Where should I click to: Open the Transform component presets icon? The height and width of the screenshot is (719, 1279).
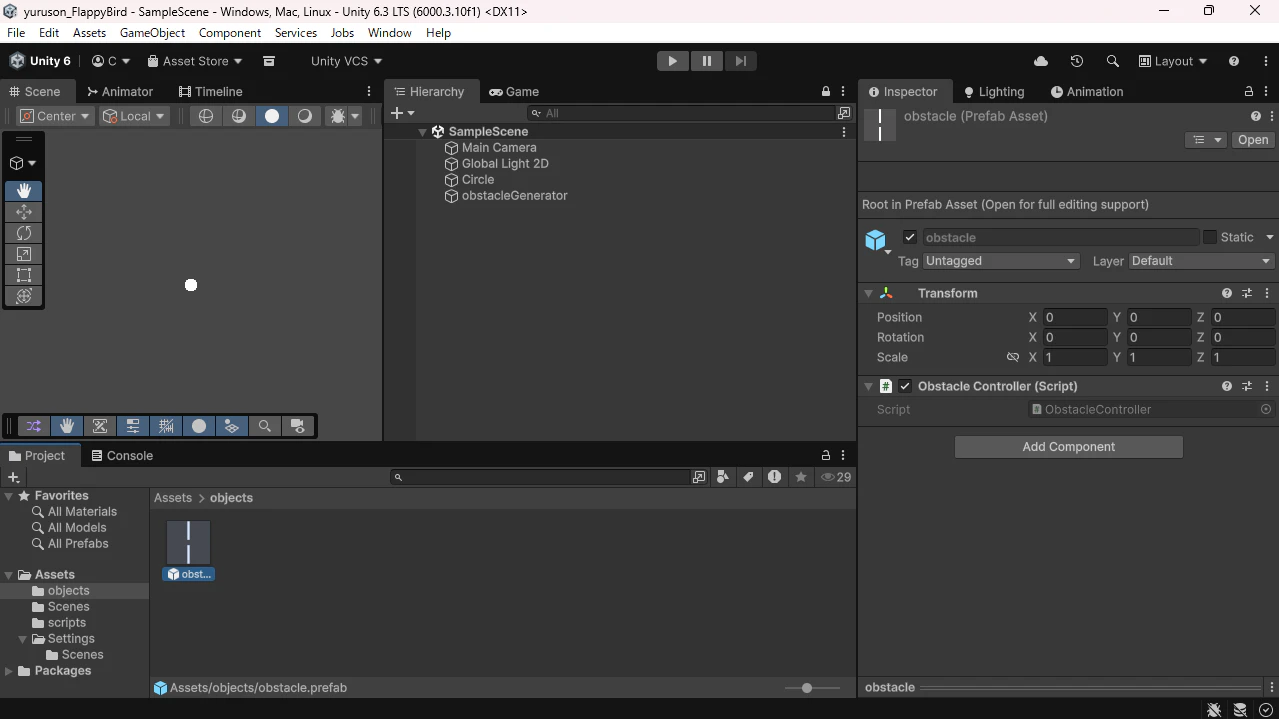click(1247, 293)
